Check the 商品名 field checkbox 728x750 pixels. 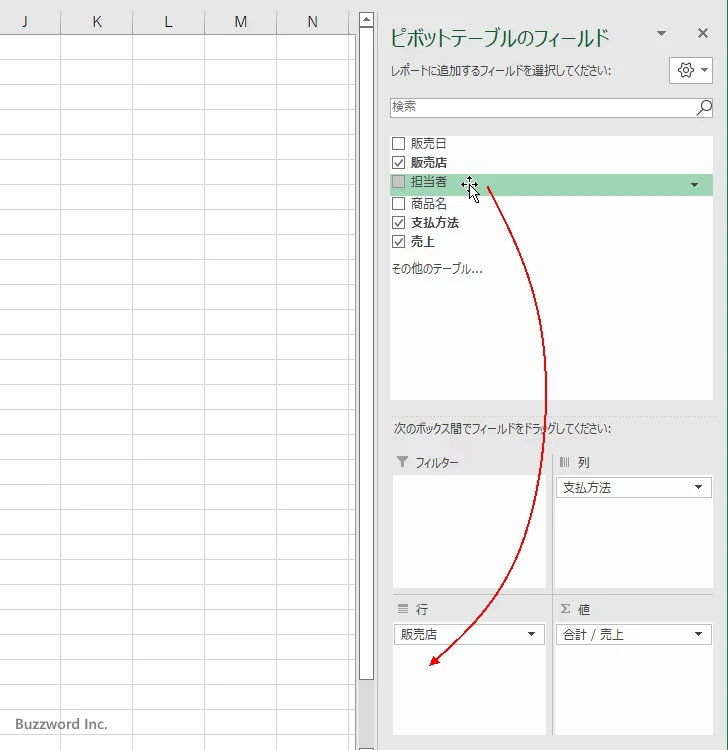[398, 203]
